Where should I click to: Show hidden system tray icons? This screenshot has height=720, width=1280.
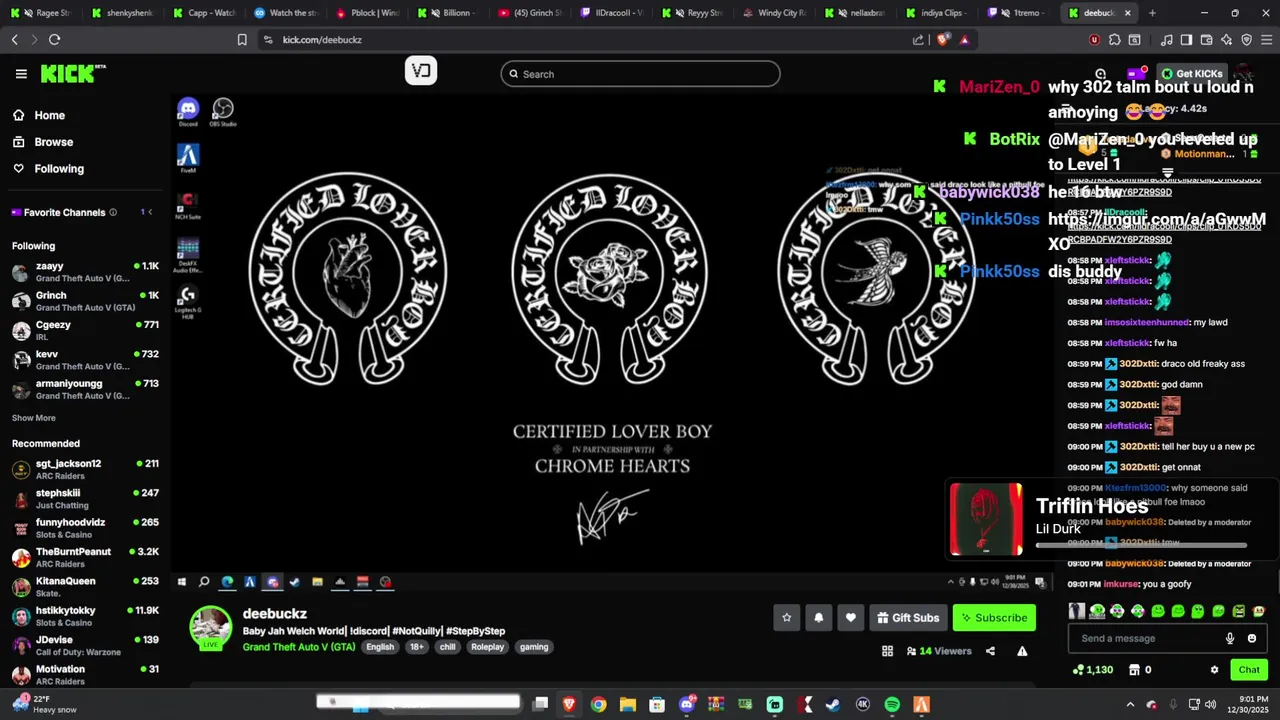point(1130,705)
